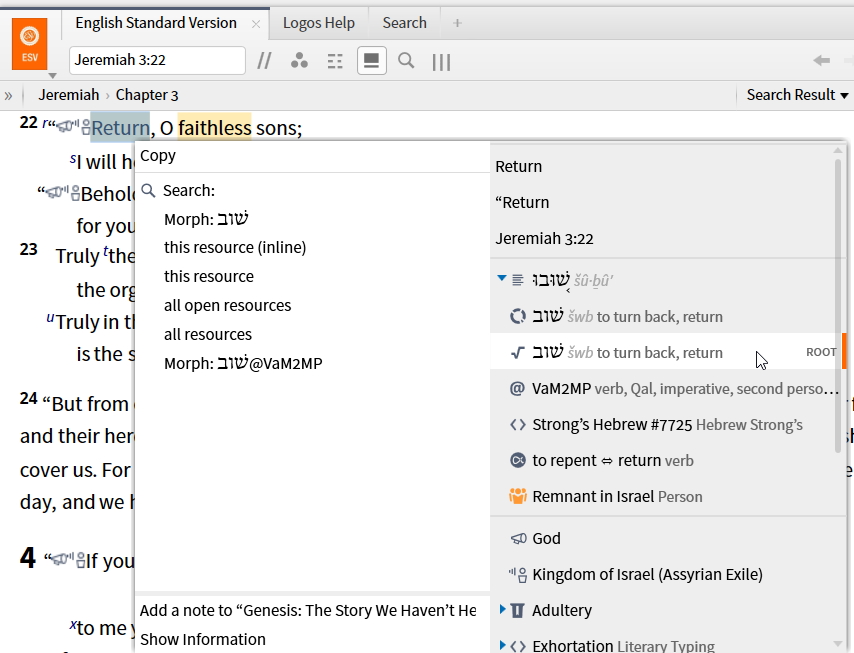Open the visual filters three-dots icon

point(299,60)
